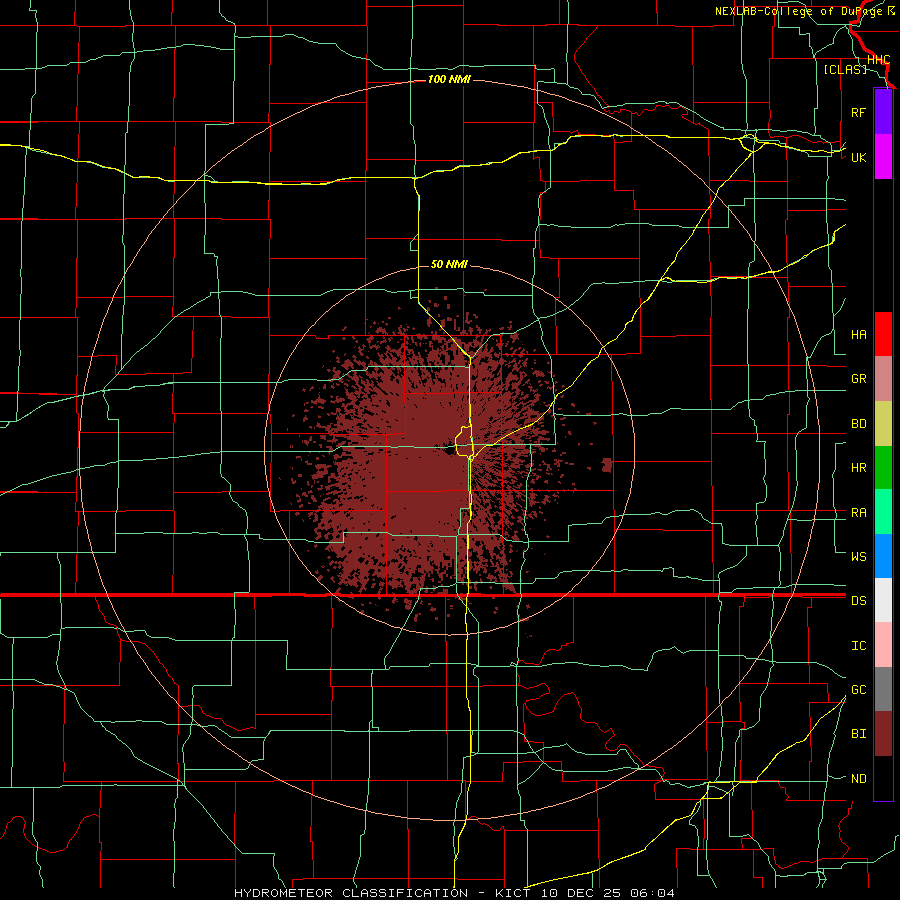
Task: Click the BD legend label
Action: point(858,424)
